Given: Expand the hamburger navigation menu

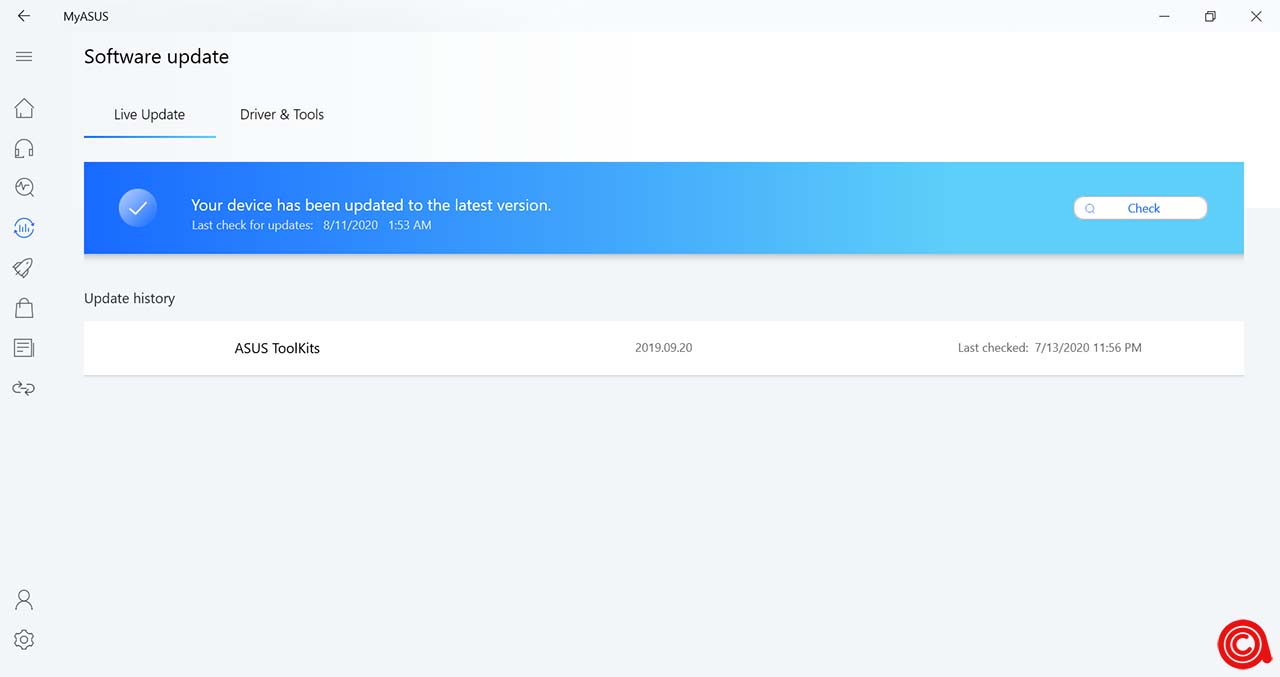Looking at the screenshot, I should click(x=24, y=57).
